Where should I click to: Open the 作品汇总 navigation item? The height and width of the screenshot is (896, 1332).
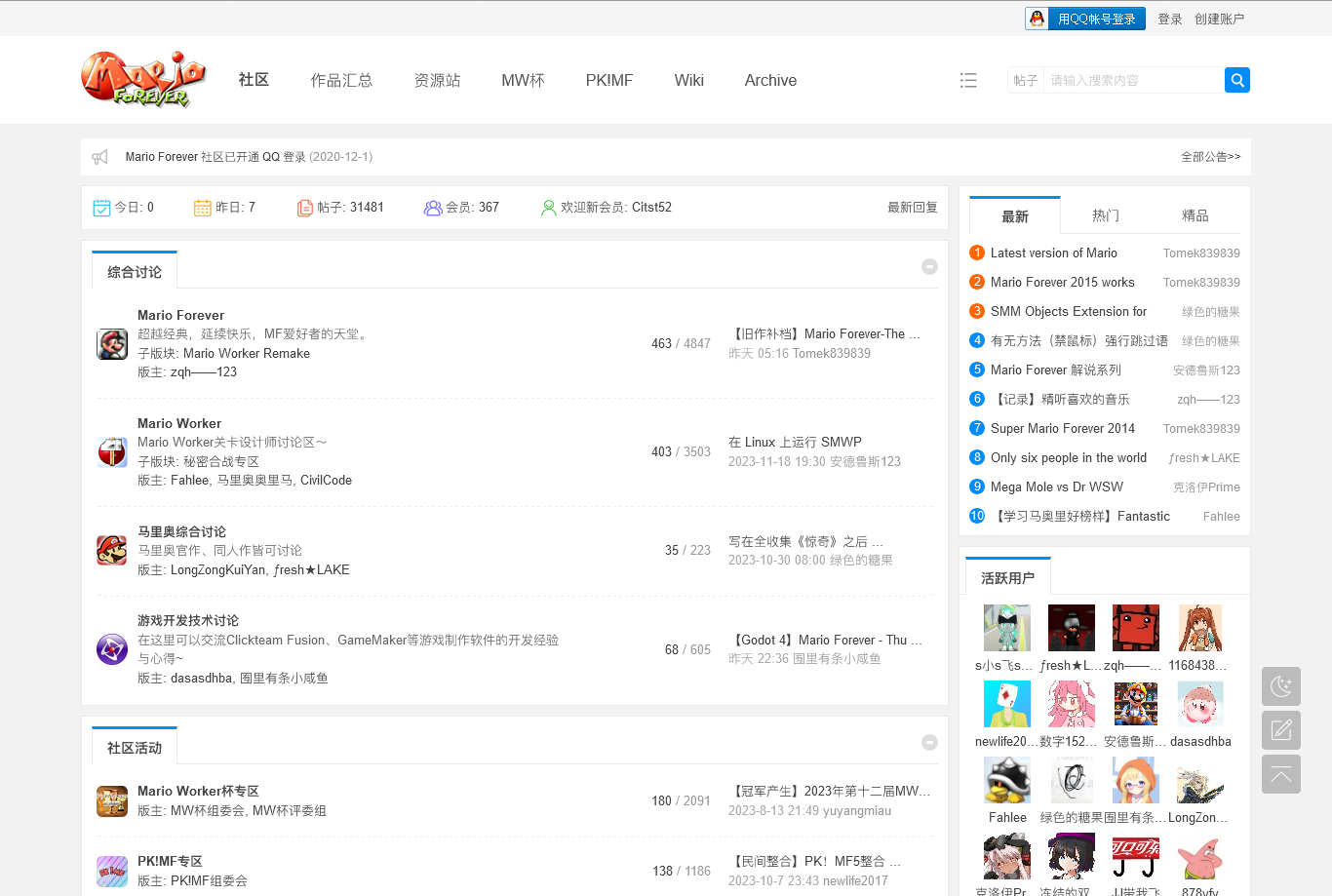tap(341, 80)
